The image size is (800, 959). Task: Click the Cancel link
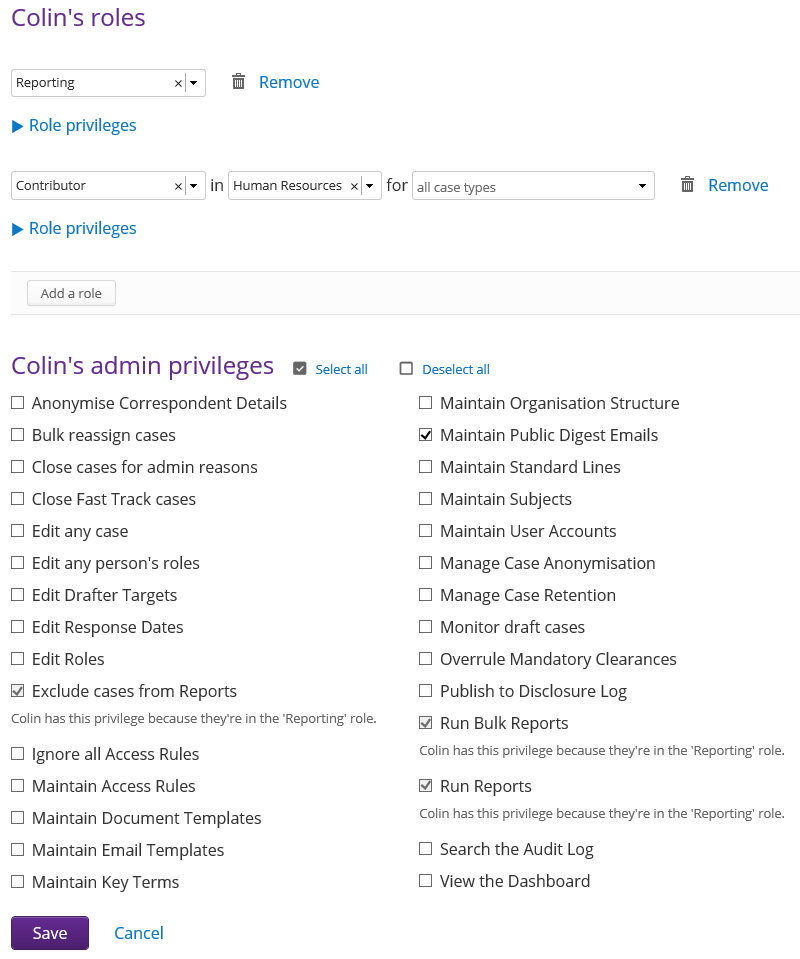pyautogui.click(x=139, y=933)
